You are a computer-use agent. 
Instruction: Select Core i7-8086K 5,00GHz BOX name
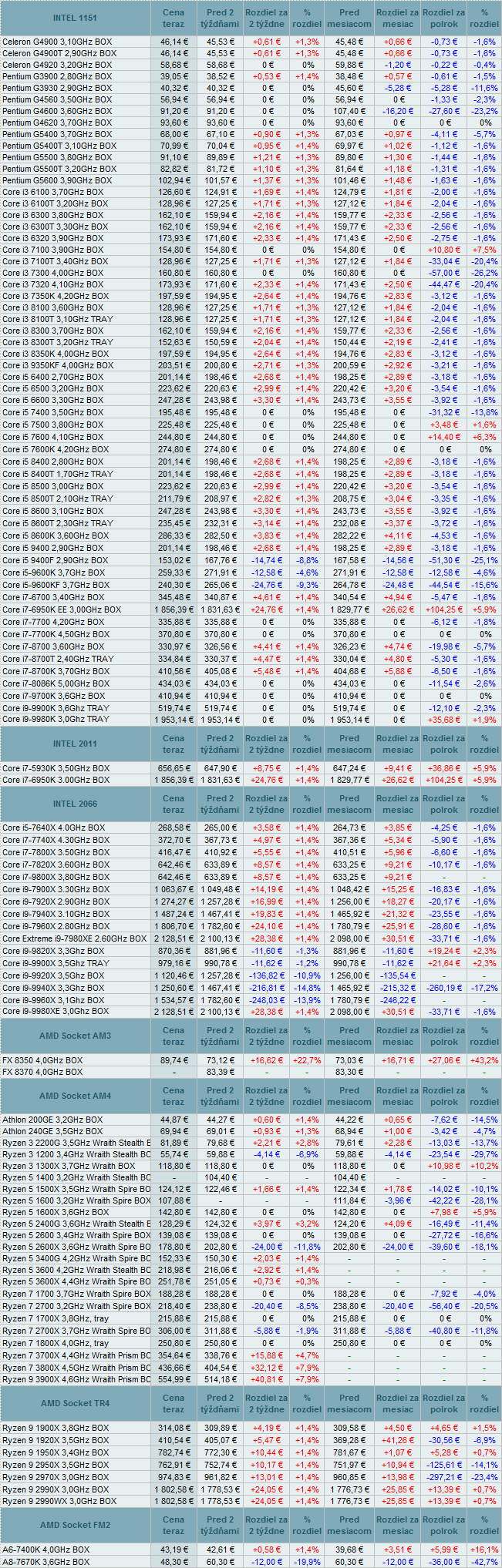click(56, 683)
